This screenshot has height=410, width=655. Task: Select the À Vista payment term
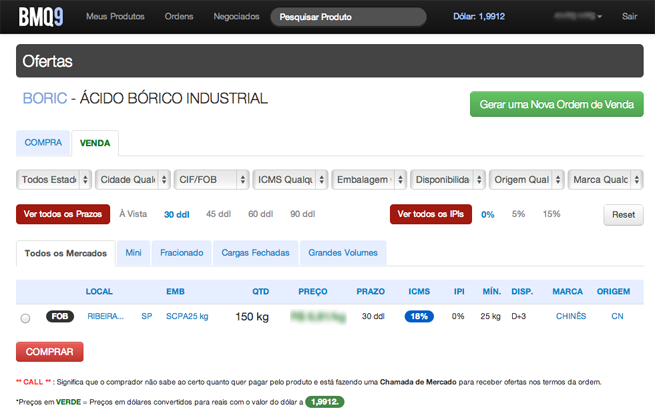(133, 214)
